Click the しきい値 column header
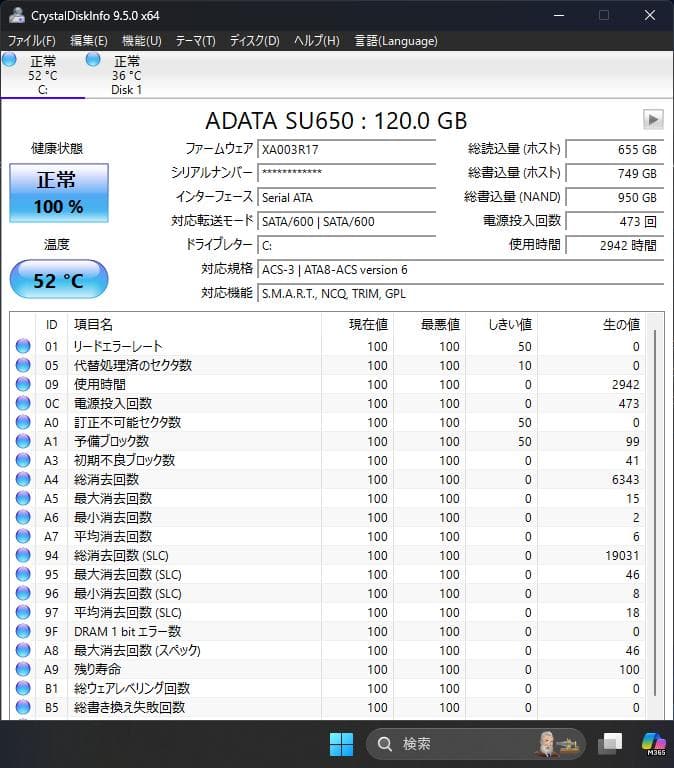Screen dimensions: 674x768 [x=501, y=324]
